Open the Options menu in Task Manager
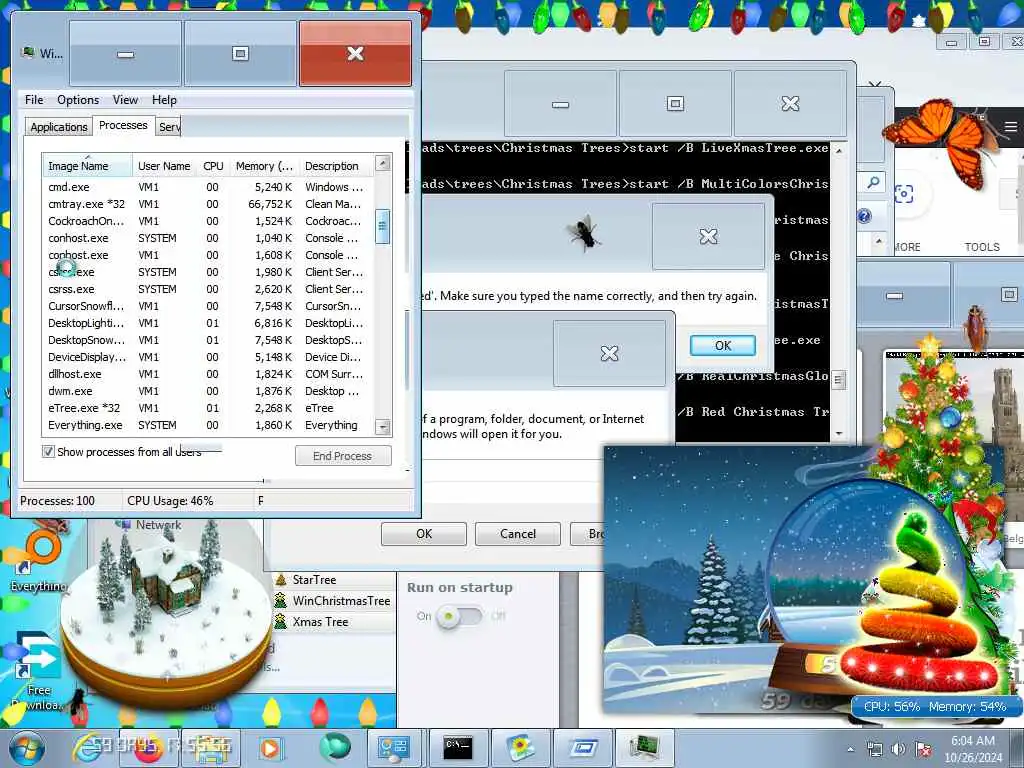 [78, 100]
